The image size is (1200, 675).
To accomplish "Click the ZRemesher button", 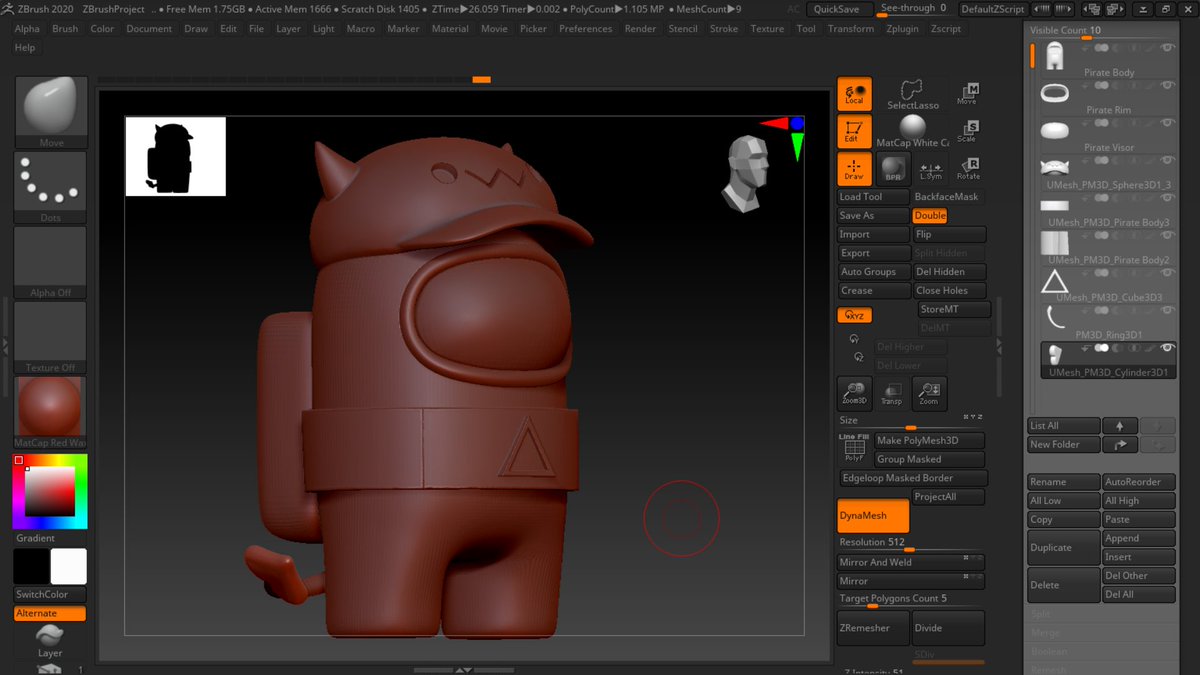I will pos(873,628).
